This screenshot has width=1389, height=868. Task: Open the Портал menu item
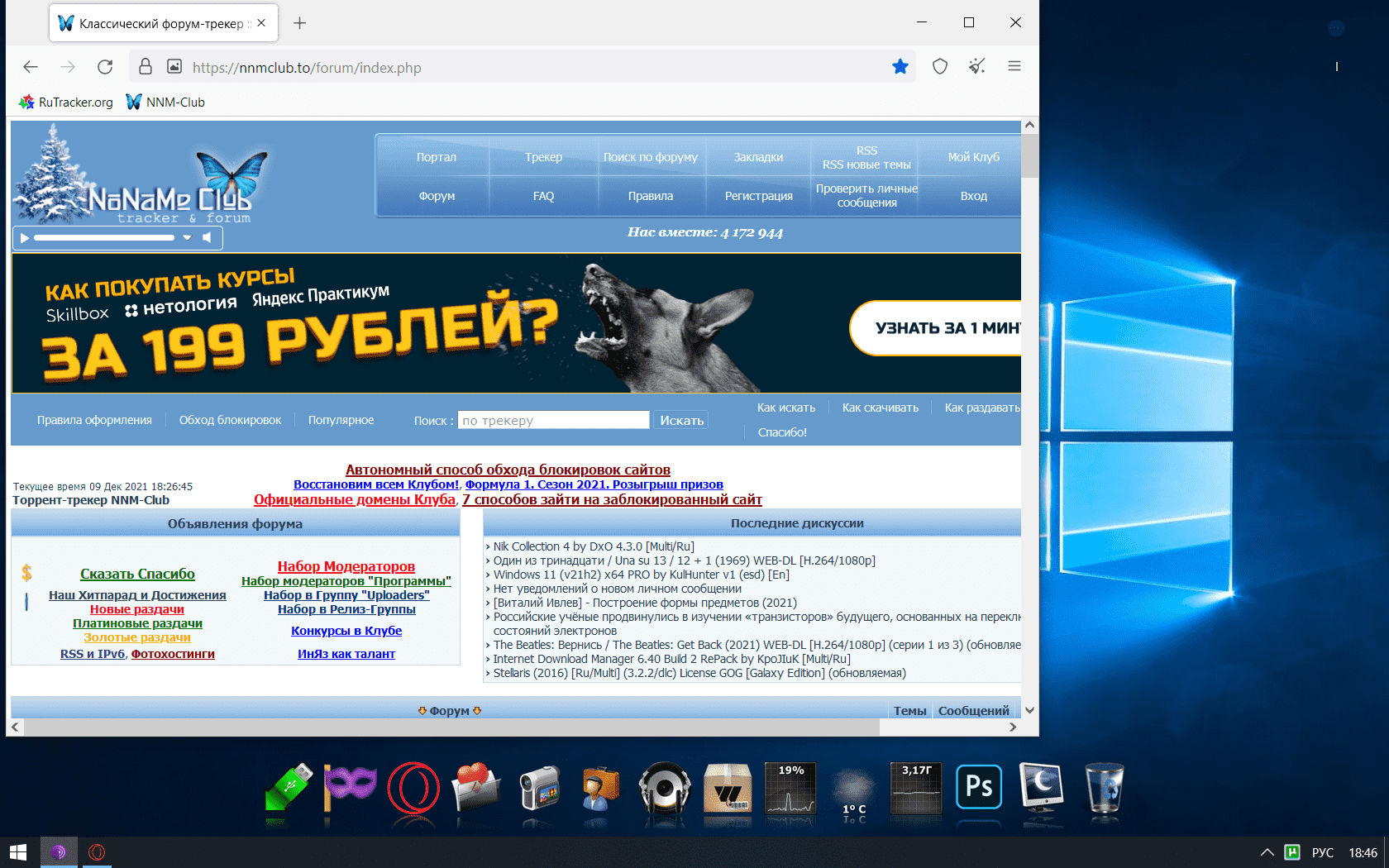tap(437, 157)
